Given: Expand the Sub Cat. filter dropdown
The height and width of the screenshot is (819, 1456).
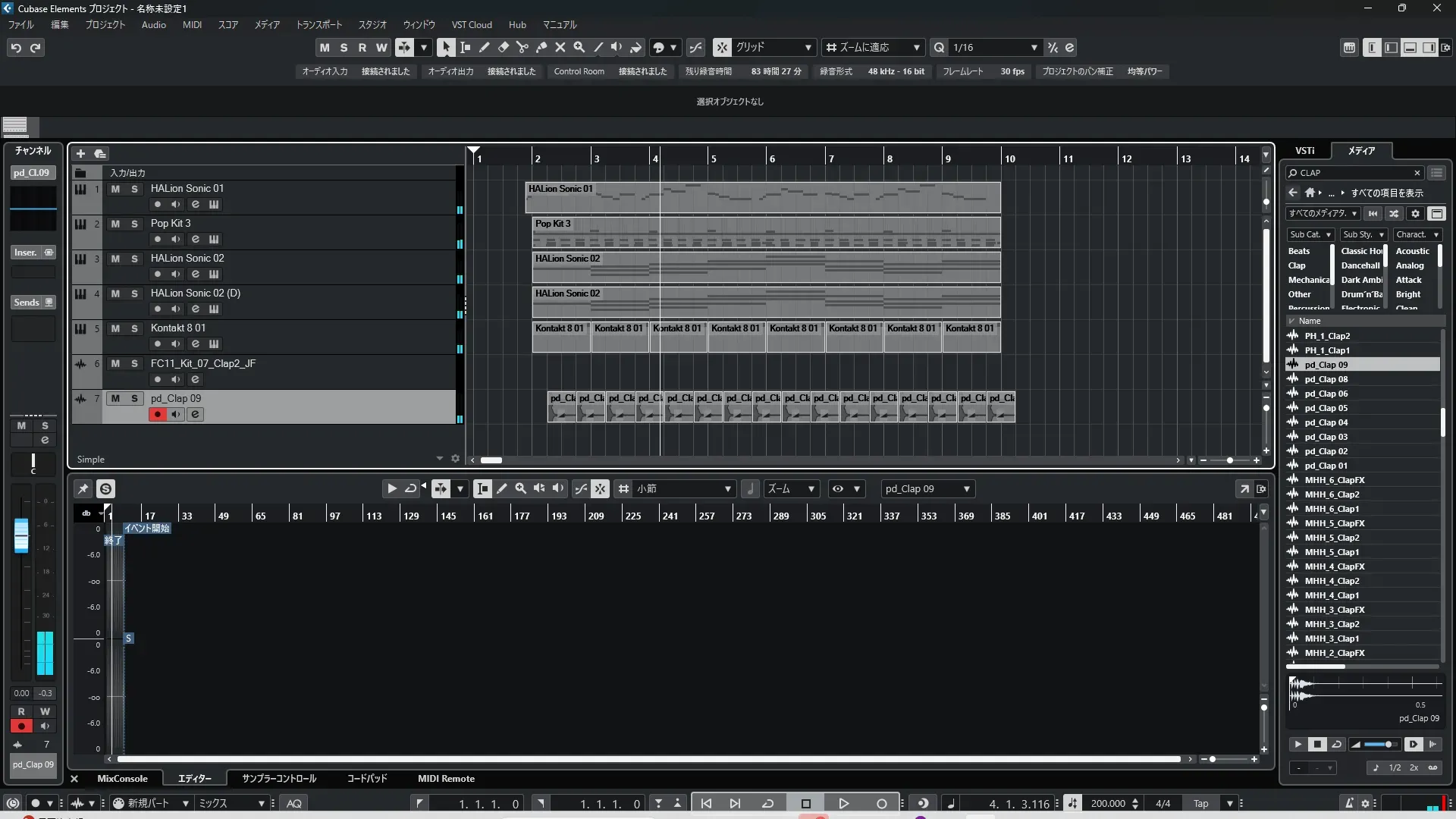Looking at the screenshot, I should [1310, 235].
